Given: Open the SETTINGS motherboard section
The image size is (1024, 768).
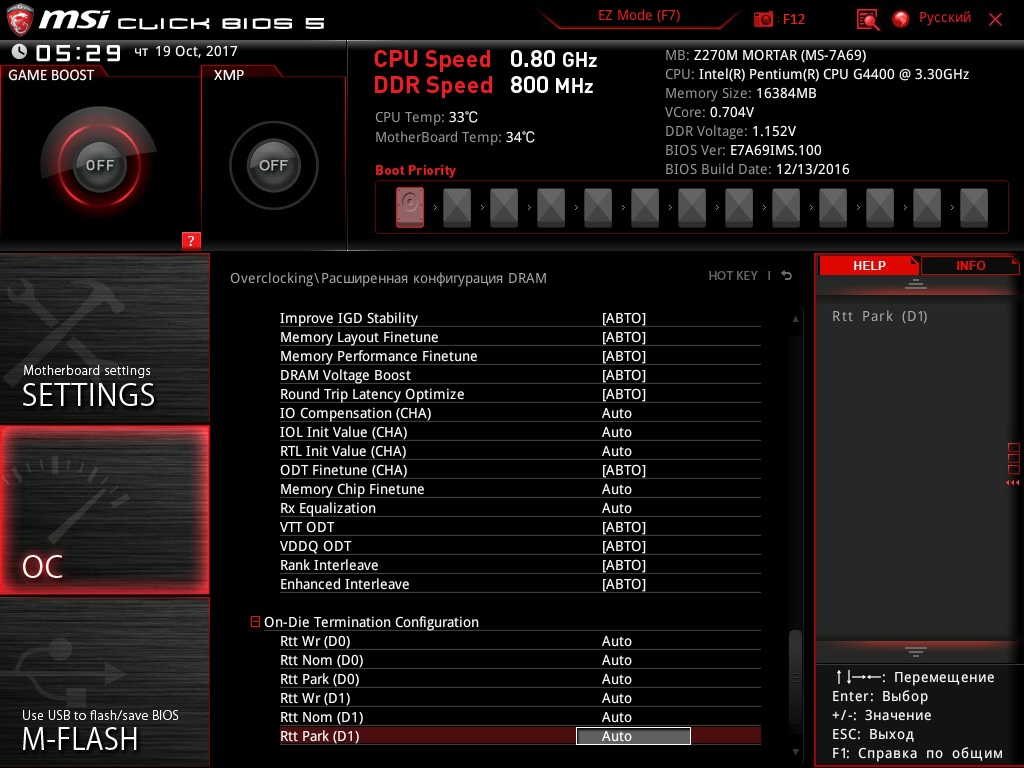Looking at the screenshot, I should tap(104, 338).
